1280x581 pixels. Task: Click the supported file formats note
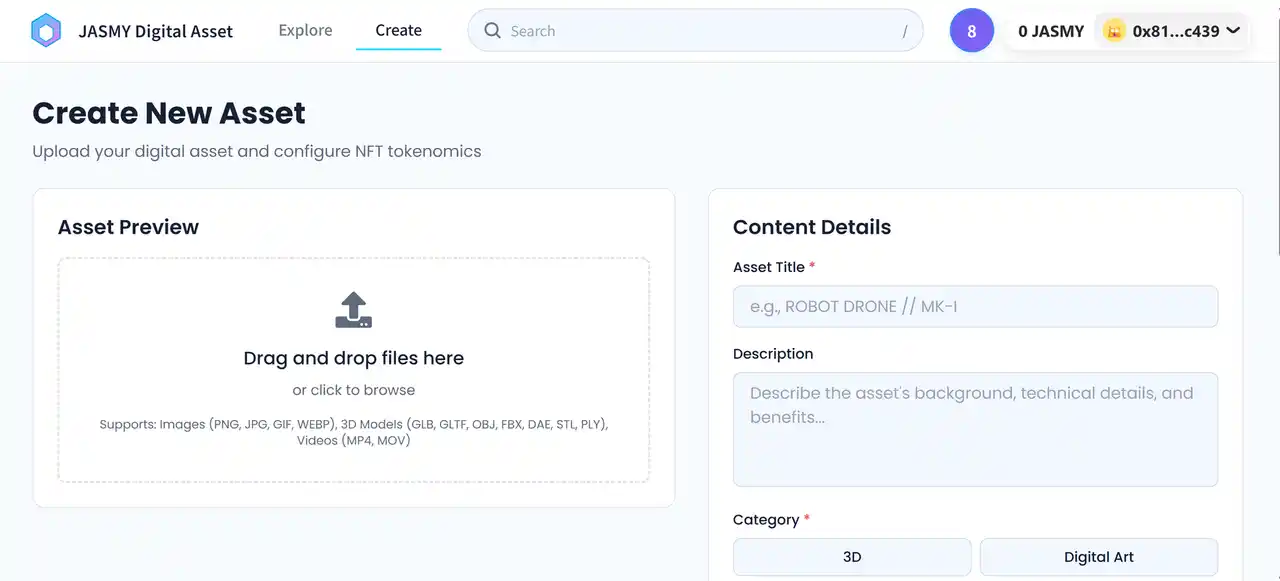click(353, 432)
